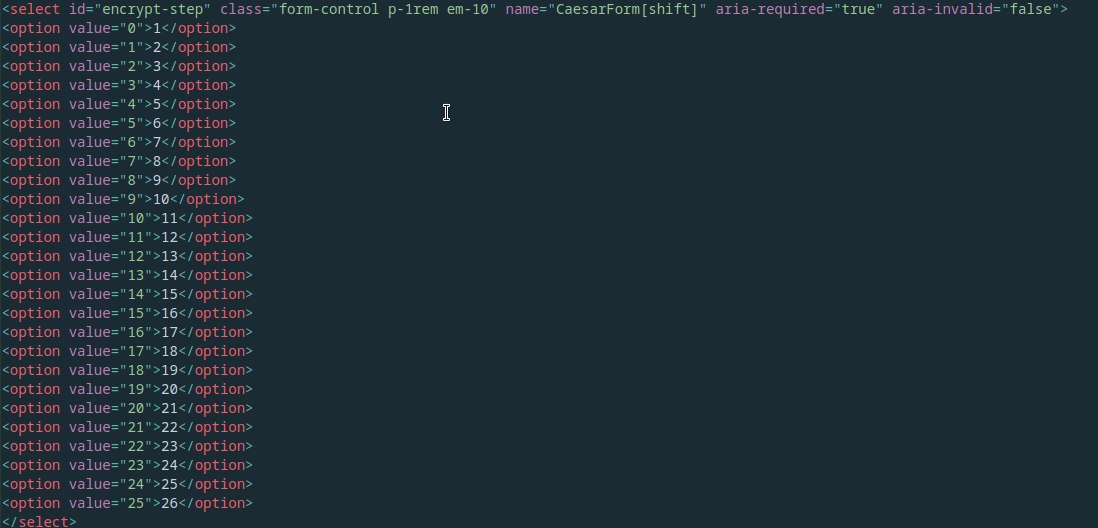This screenshot has width=1098, height=528.
Task: Place cursor on option value "19" line
Action: (x=127, y=389)
